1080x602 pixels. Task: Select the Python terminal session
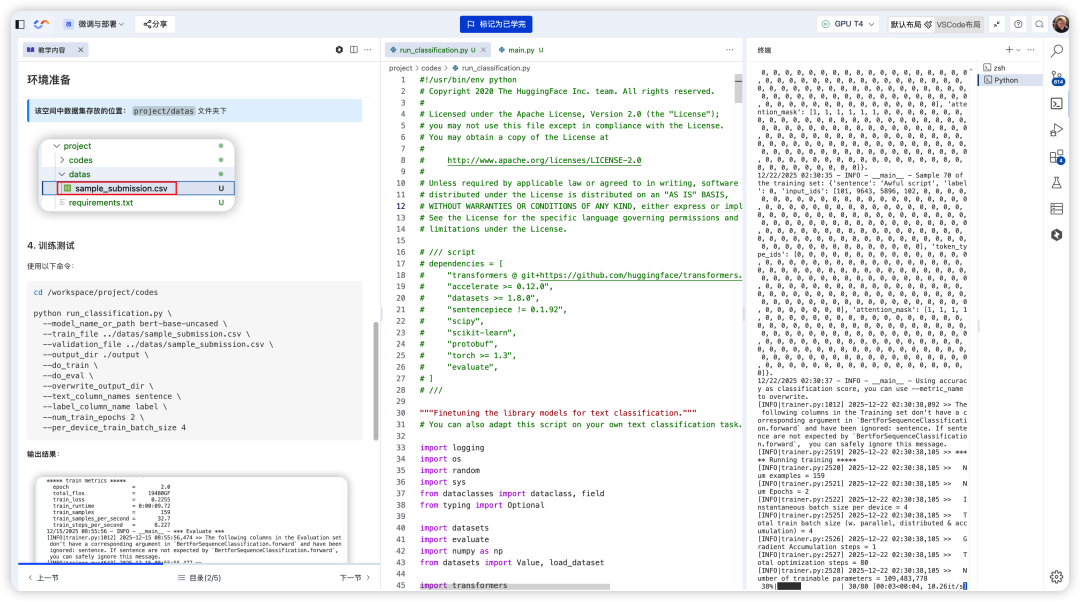1007,81
